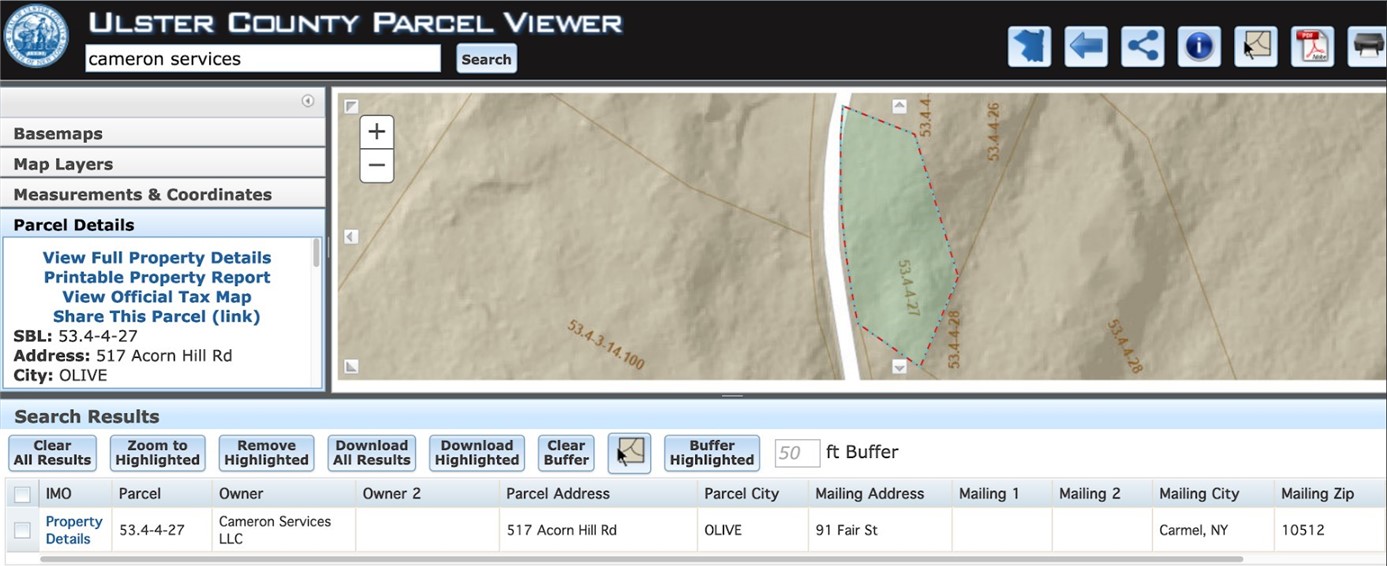Image resolution: width=1387 pixels, height=566 pixels.
Task: Open View Full Property Details link
Action: point(157,258)
